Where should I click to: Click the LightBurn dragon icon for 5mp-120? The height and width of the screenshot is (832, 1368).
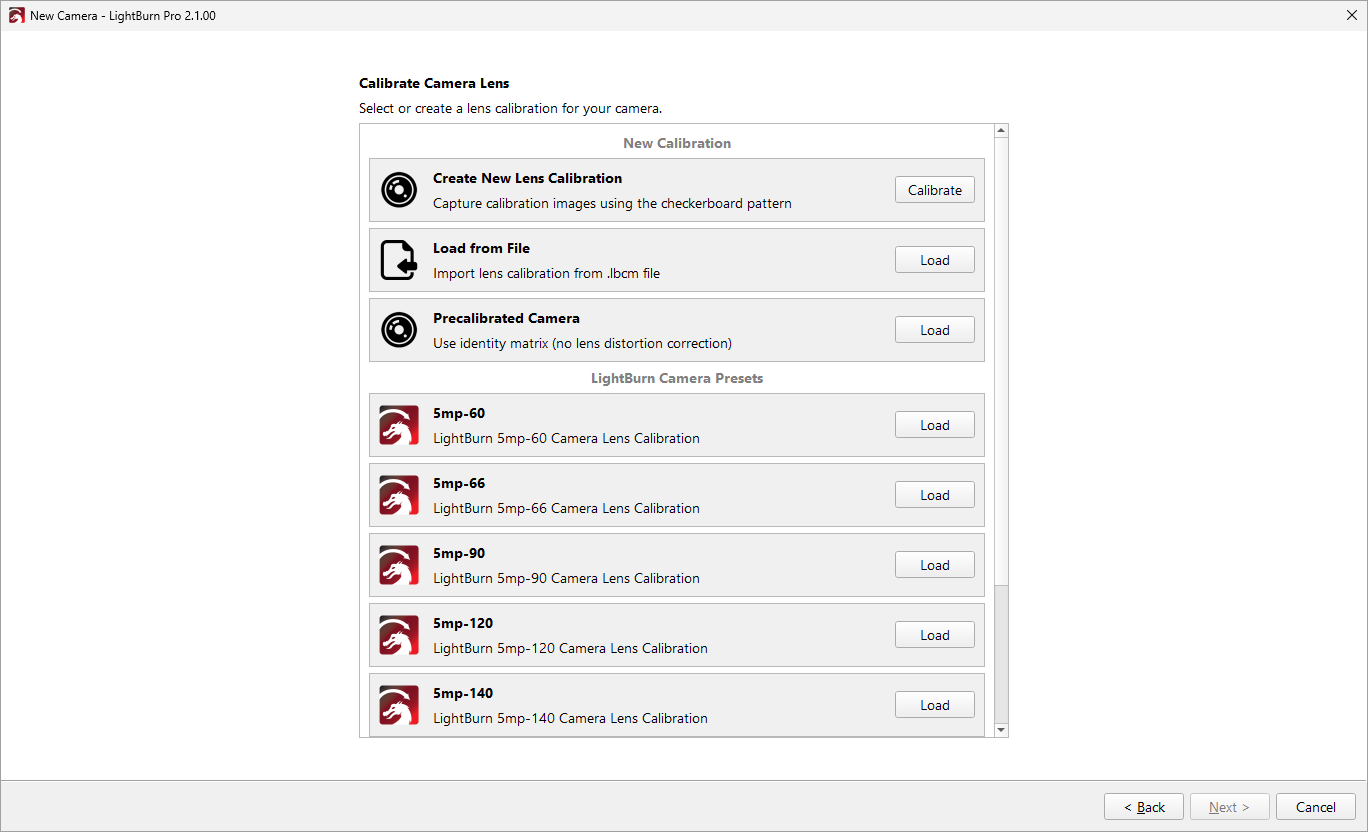pyautogui.click(x=399, y=635)
